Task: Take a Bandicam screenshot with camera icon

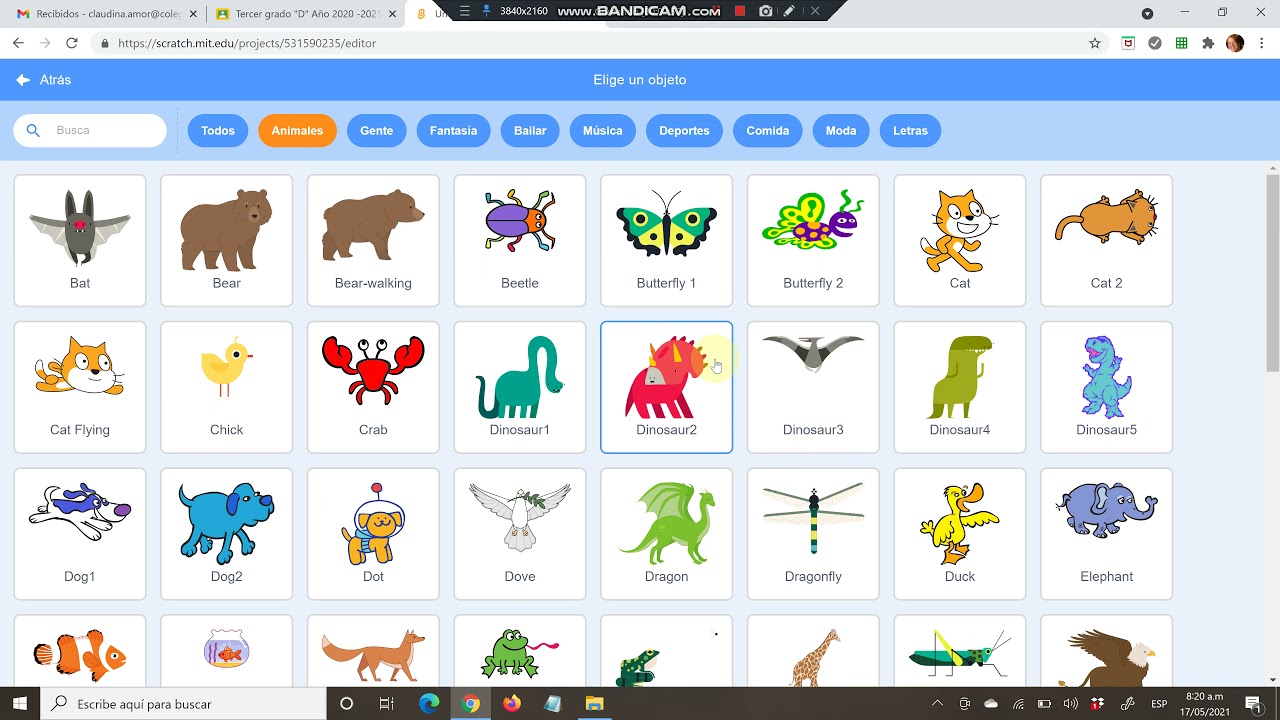Action: [x=765, y=10]
